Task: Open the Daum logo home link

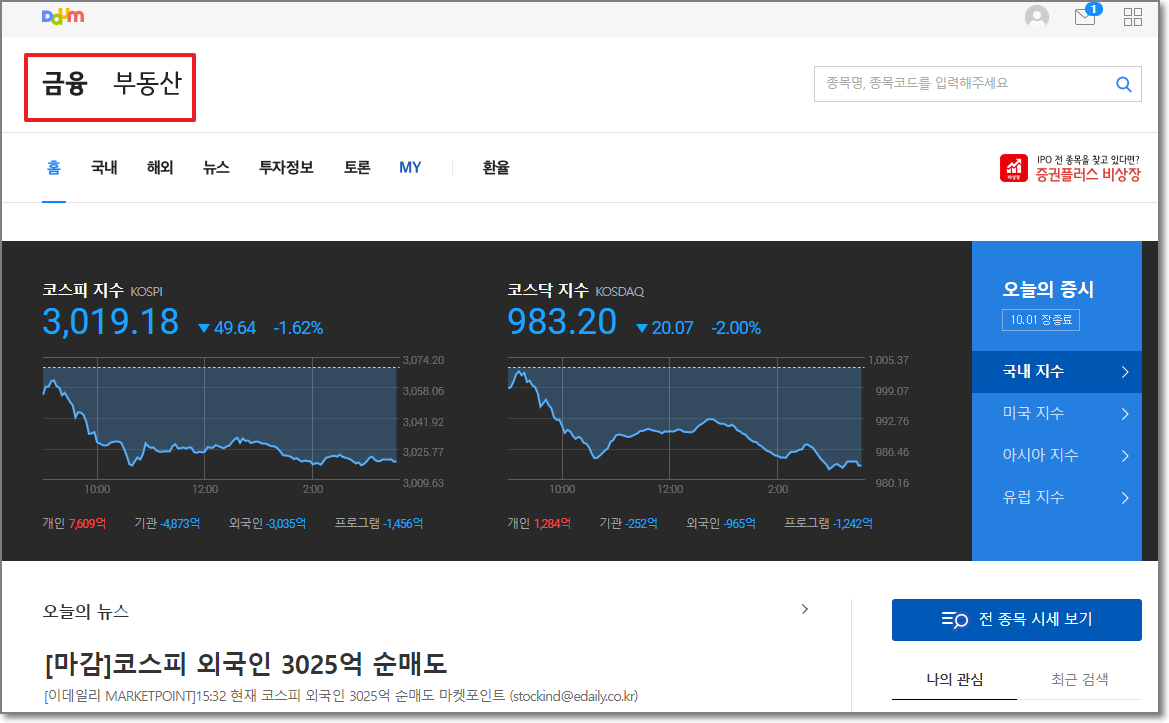Action: 63,16
